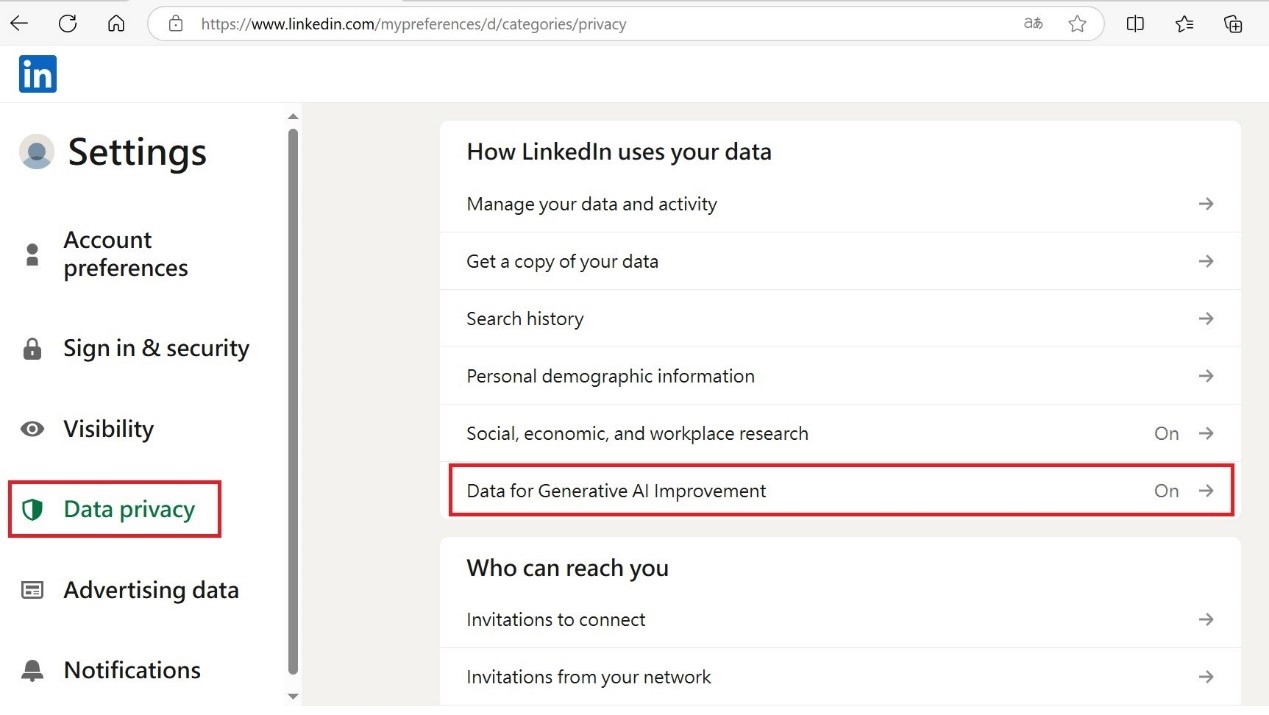Click arrow next to Manage your data and activity

click(x=1206, y=204)
